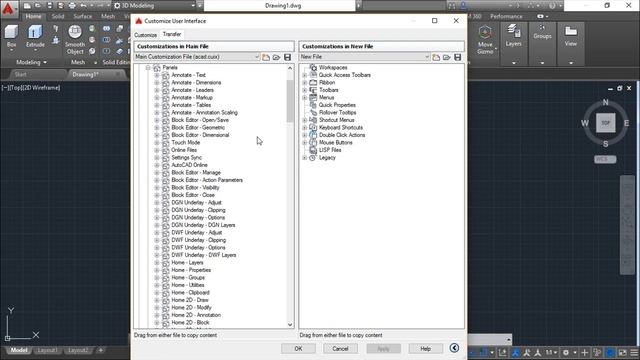640x360 pixels.
Task: Expand the Annotate - Text panel node
Action: point(156,75)
